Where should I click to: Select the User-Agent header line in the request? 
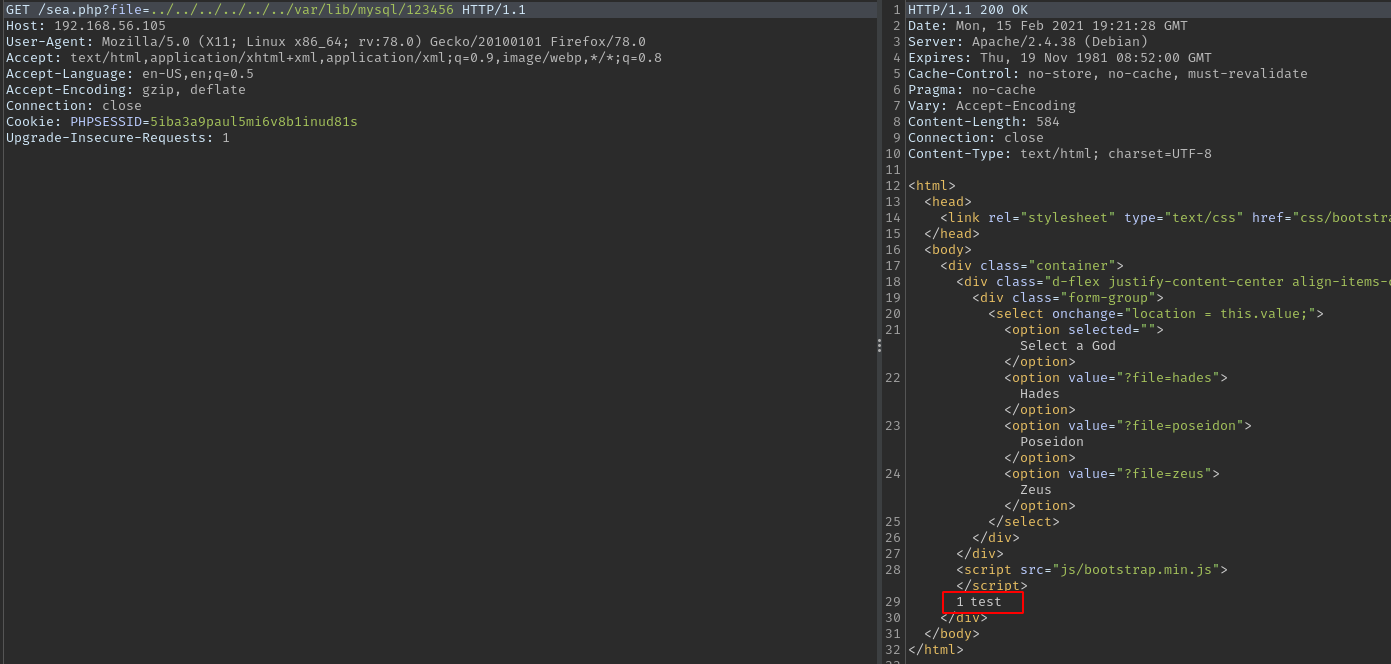point(326,42)
